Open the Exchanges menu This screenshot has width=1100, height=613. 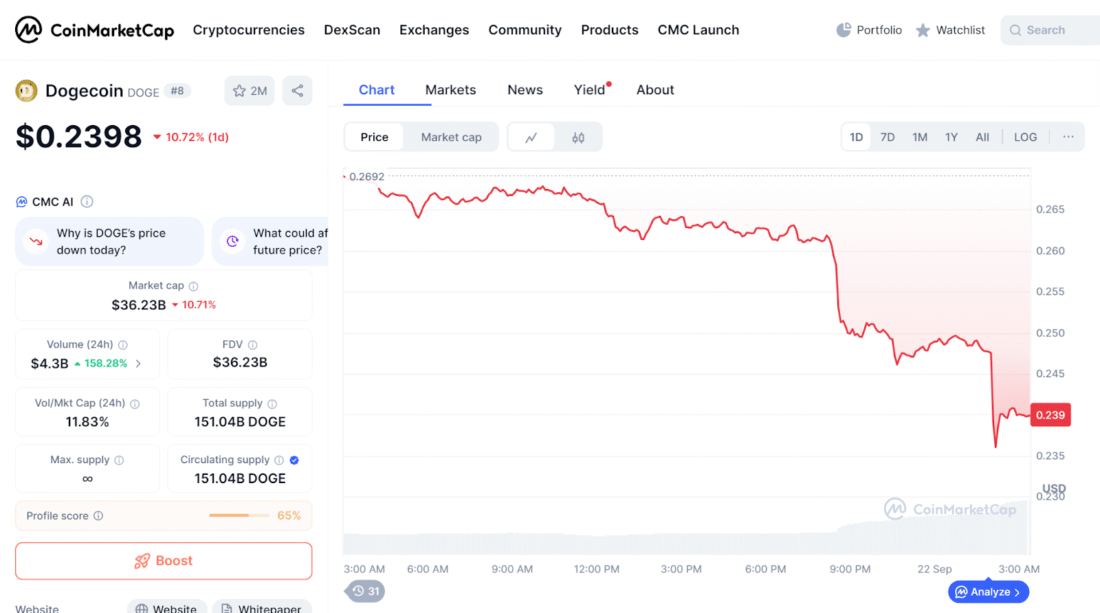click(x=434, y=30)
